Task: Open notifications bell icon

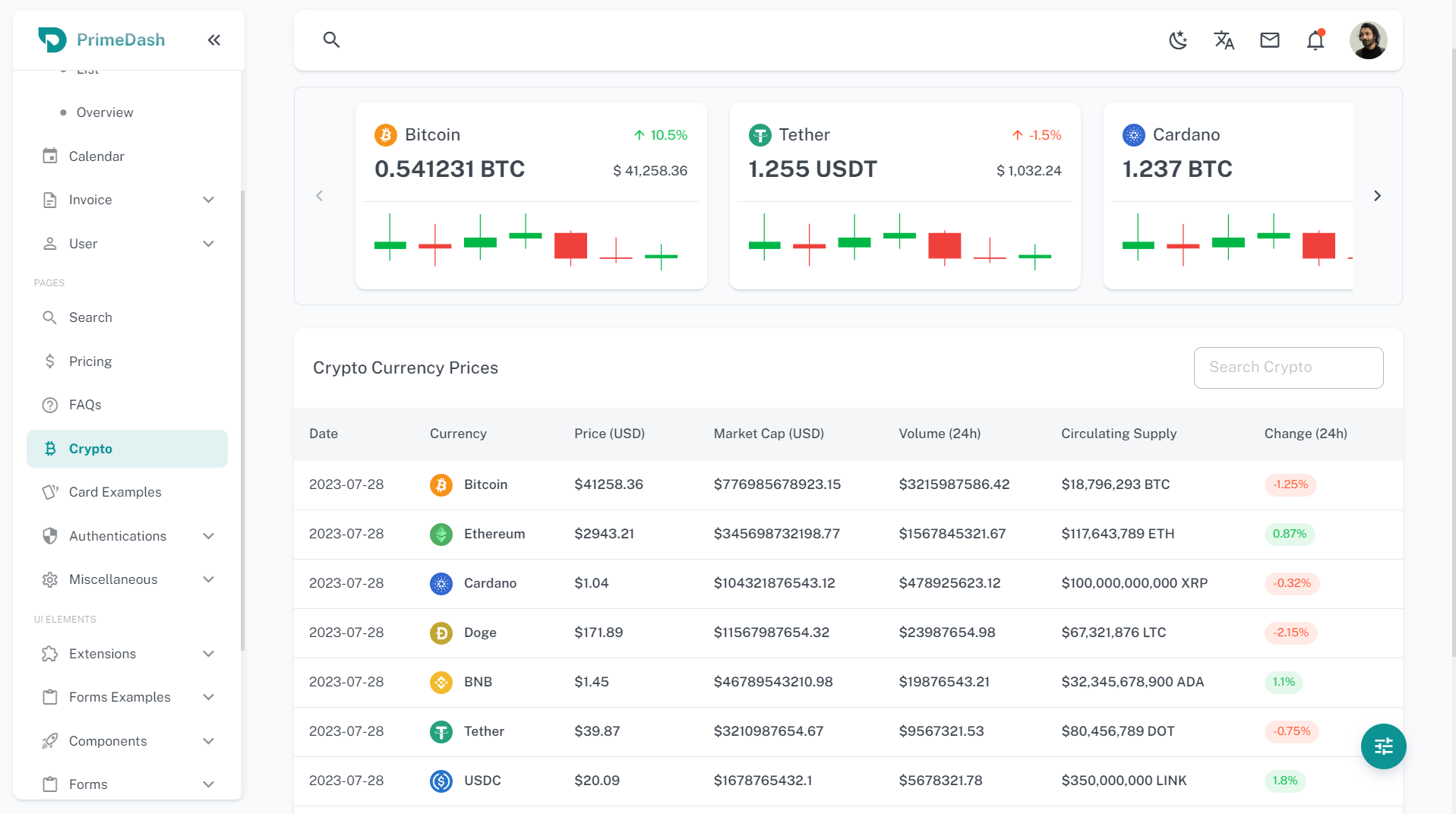Action: (x=1315, y=40)
